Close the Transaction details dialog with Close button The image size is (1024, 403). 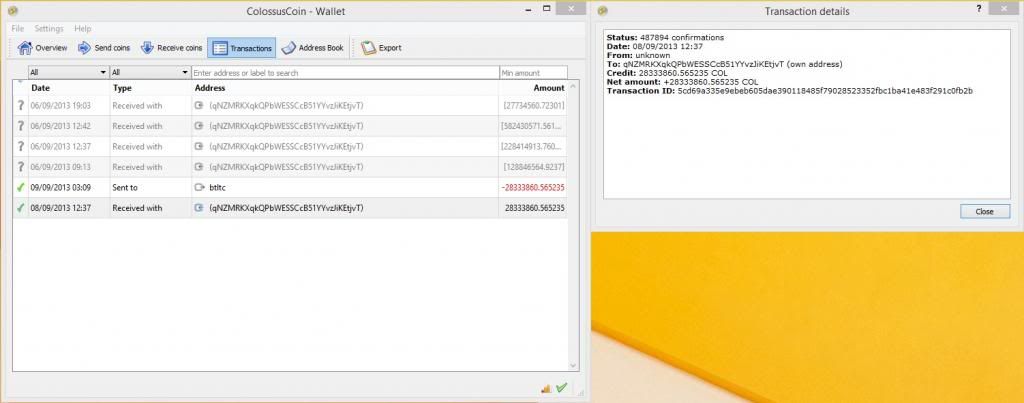tap(985, 212)
